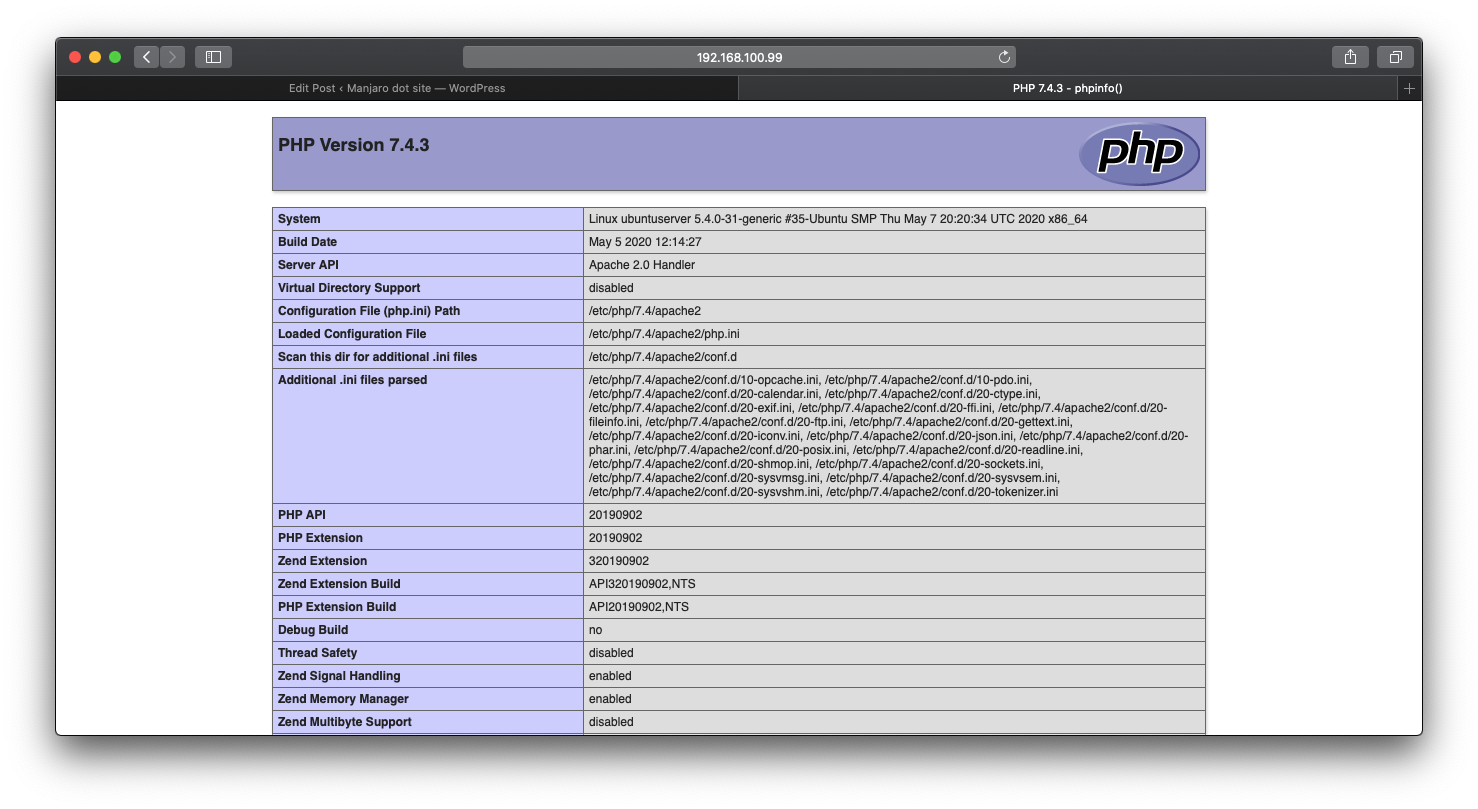Click the PHP Extension label
The image size is (1478, 809).
pyautogui.click(x=320, y=538)
